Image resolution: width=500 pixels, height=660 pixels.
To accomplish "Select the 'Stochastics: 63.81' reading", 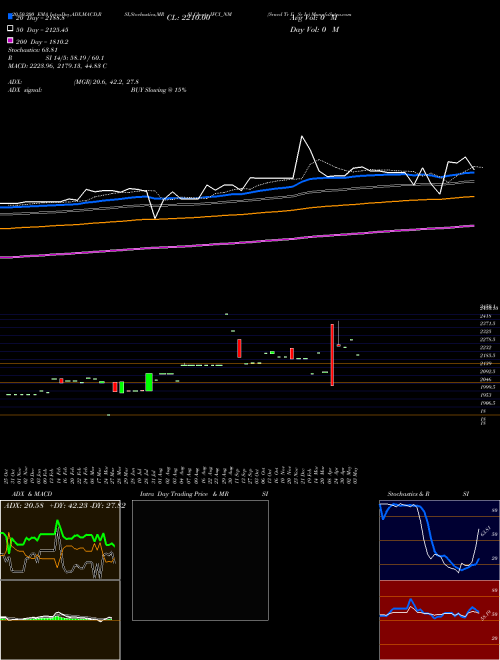I will pos(32,50).
